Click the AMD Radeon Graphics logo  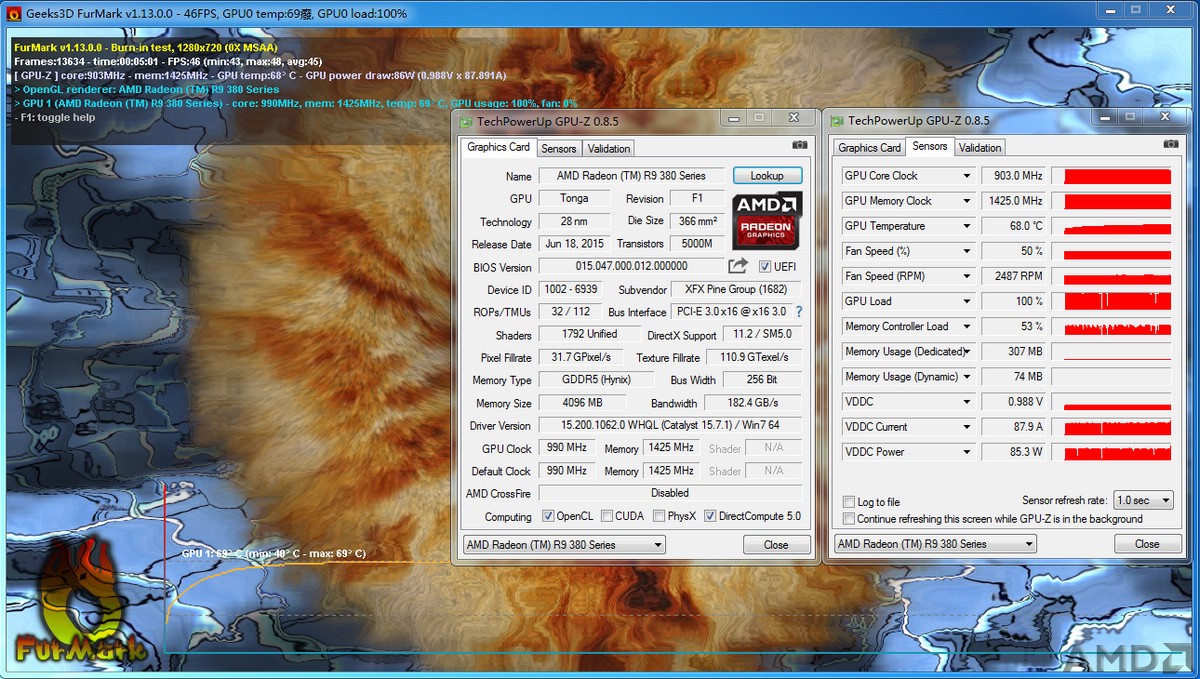click(767, 221)
